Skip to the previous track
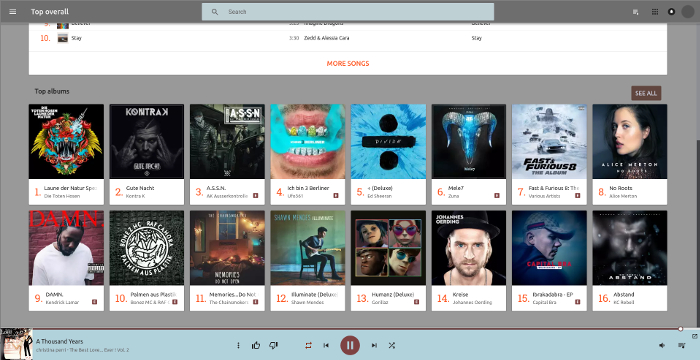700x360 pixels. (326, 345)
